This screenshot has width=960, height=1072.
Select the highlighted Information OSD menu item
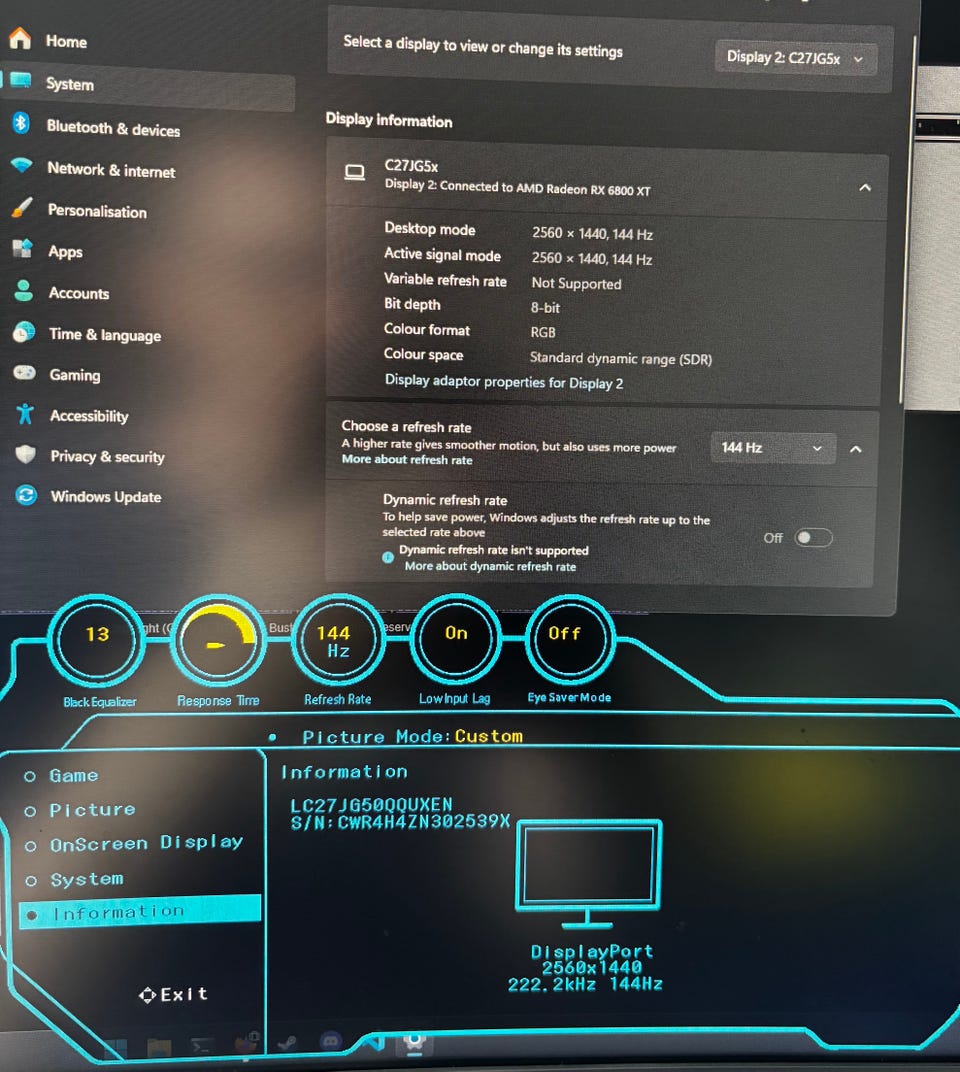coord(139,912)
